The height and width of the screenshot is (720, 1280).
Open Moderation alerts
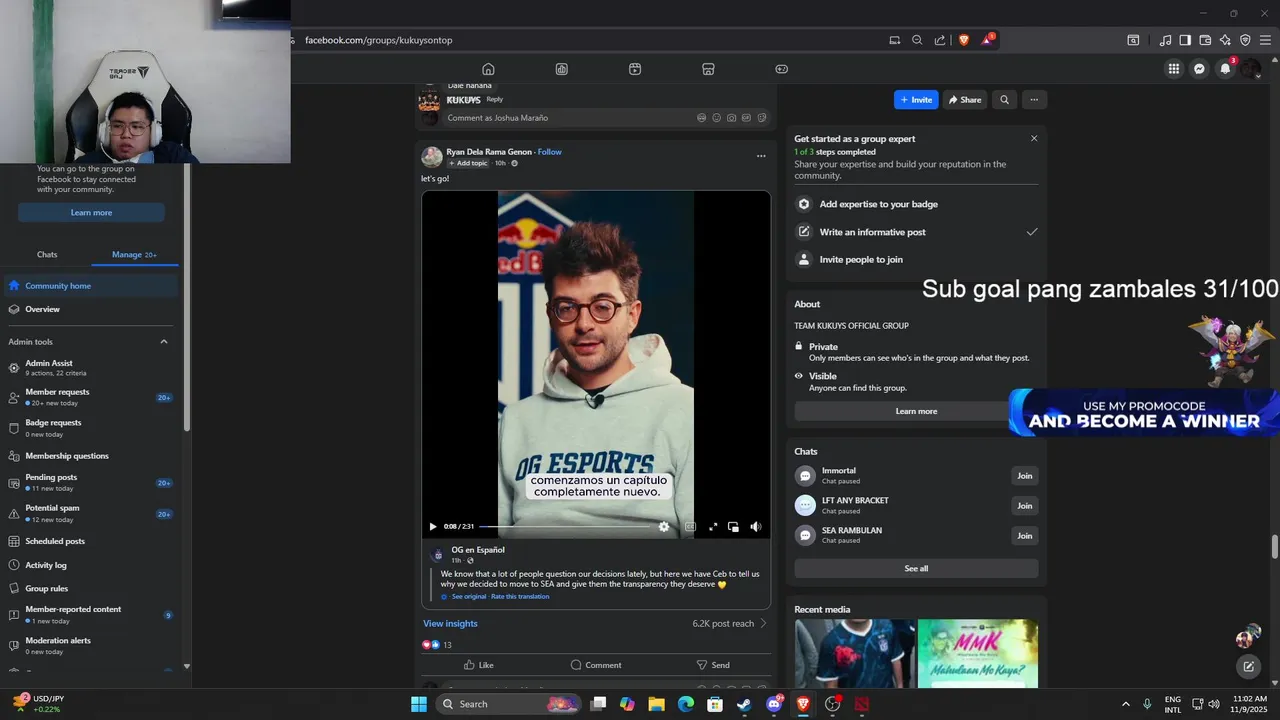coord(91,646)
